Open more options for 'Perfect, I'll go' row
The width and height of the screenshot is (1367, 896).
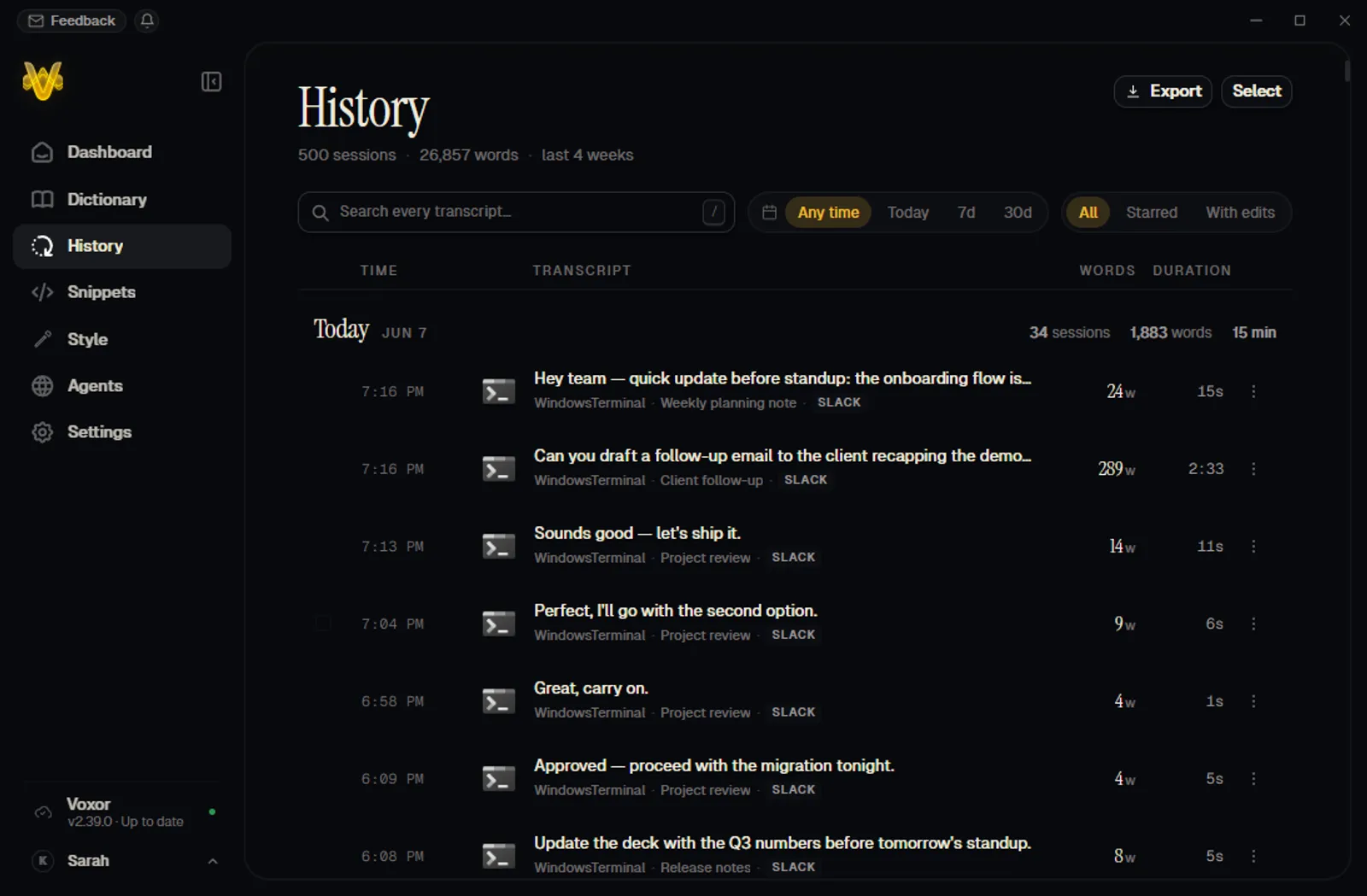(x=1253, y=624)
